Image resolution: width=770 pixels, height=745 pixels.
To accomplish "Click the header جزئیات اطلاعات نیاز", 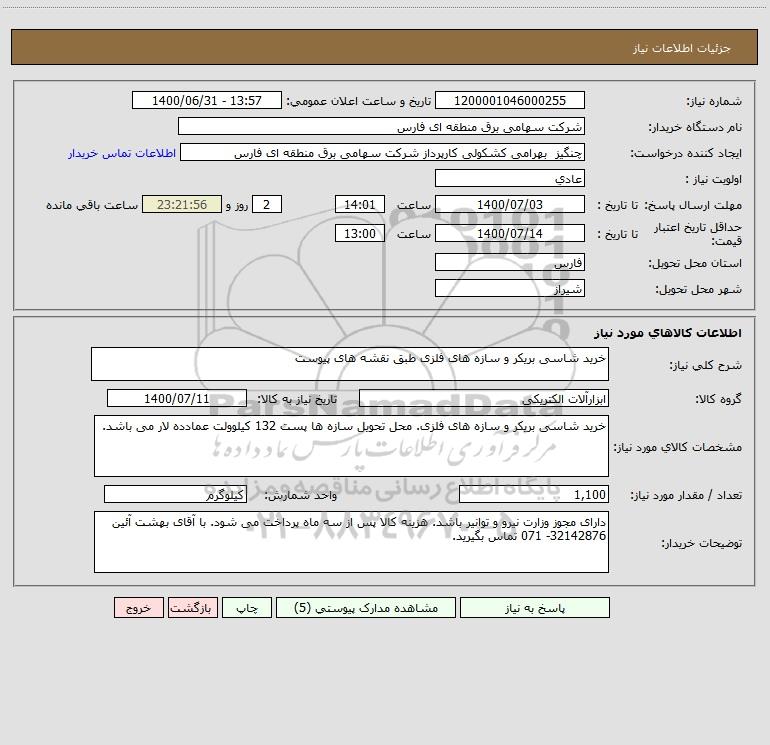I will click(x=681, y=48).
